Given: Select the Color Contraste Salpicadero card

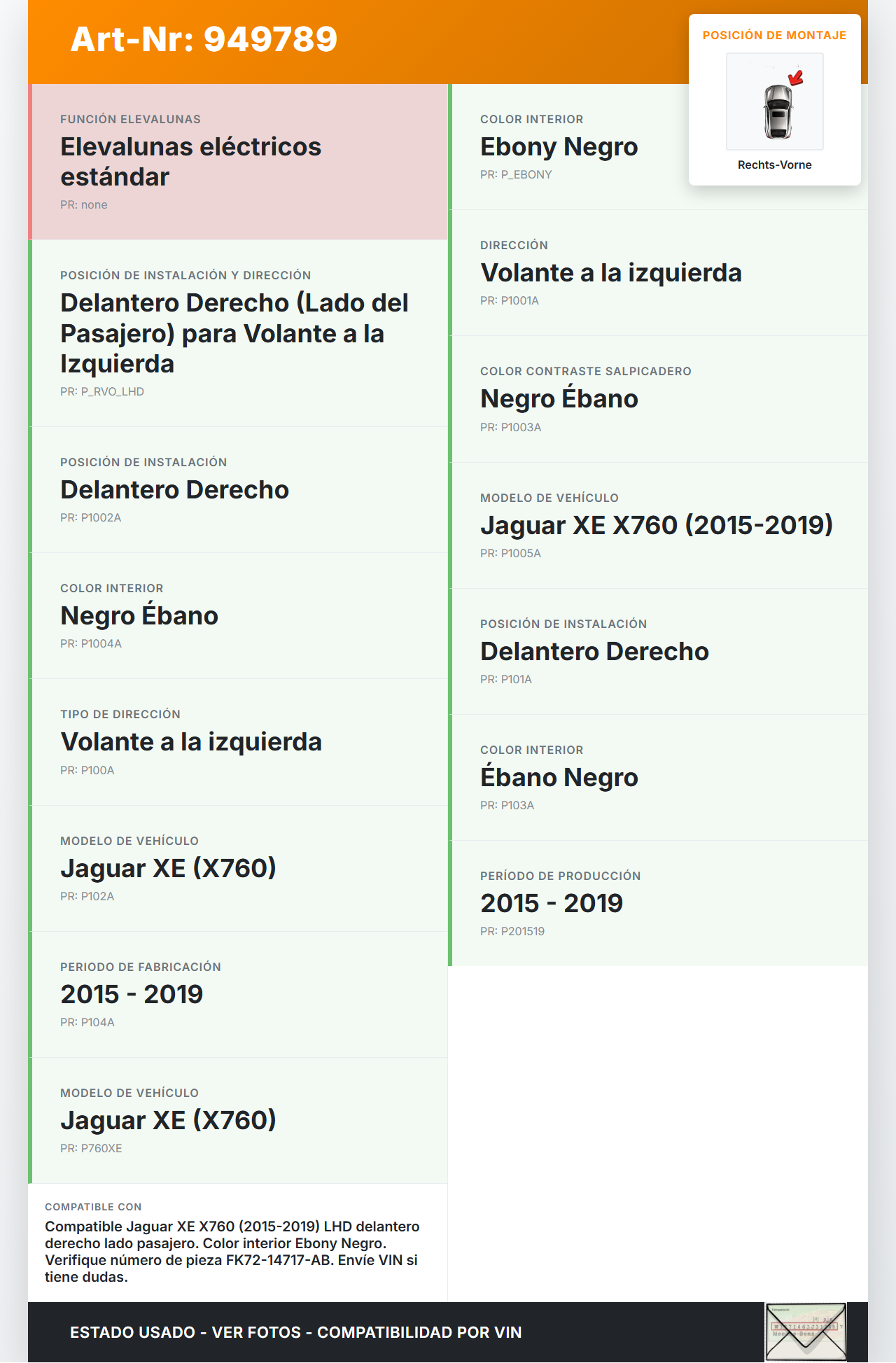Looking at the screenshot, I should [x=658, y=399].
